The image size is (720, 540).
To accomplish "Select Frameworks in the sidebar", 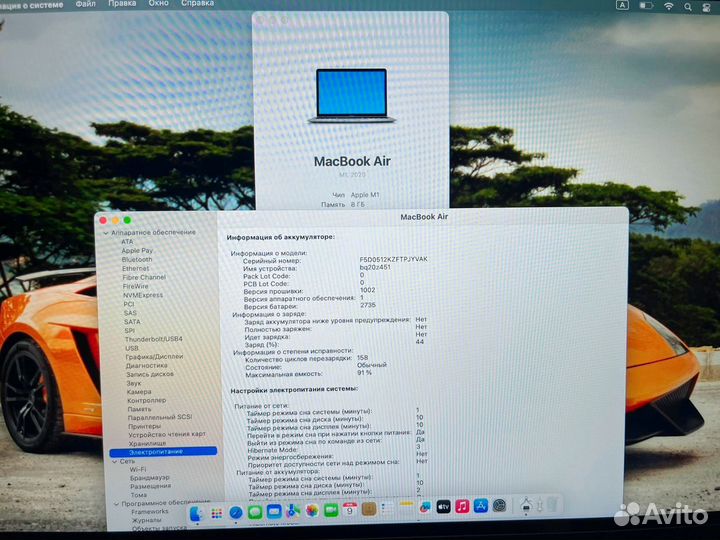I will coord(150,512).
